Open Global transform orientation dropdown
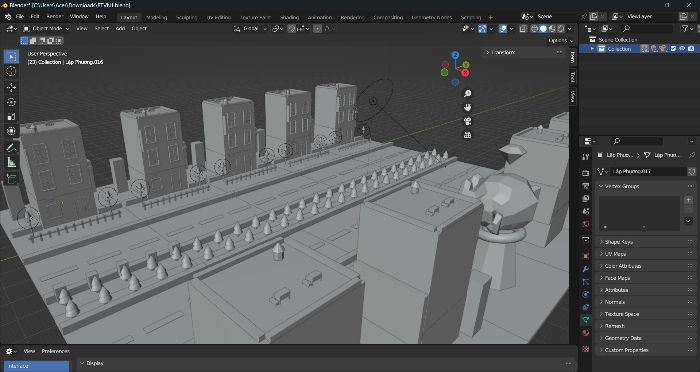Screen dimensions: 700x372 tap(250, 29)
